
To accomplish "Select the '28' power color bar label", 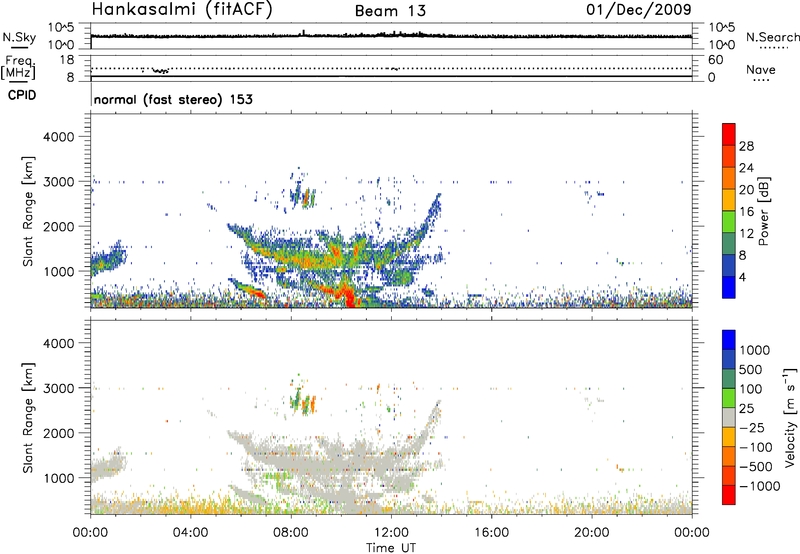I will (746, 146).
